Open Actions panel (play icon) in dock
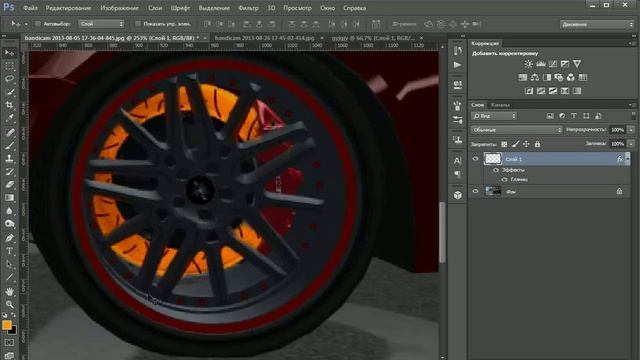640x360 pixels. [x=458, y=65]
